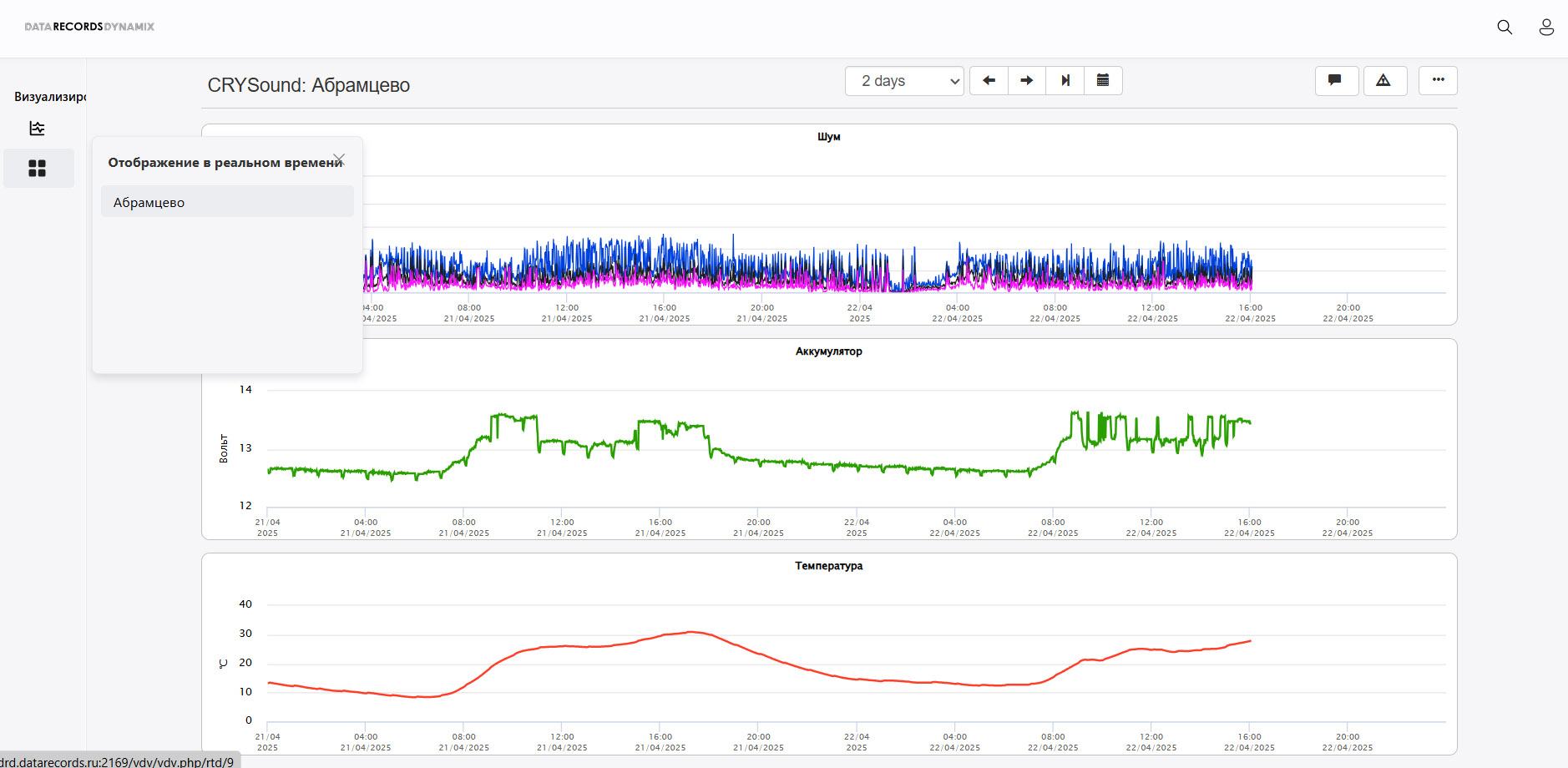Viewport: 1568px width, 768px height.
Task: Go to previous time period arrow
Action: point(989,81)
